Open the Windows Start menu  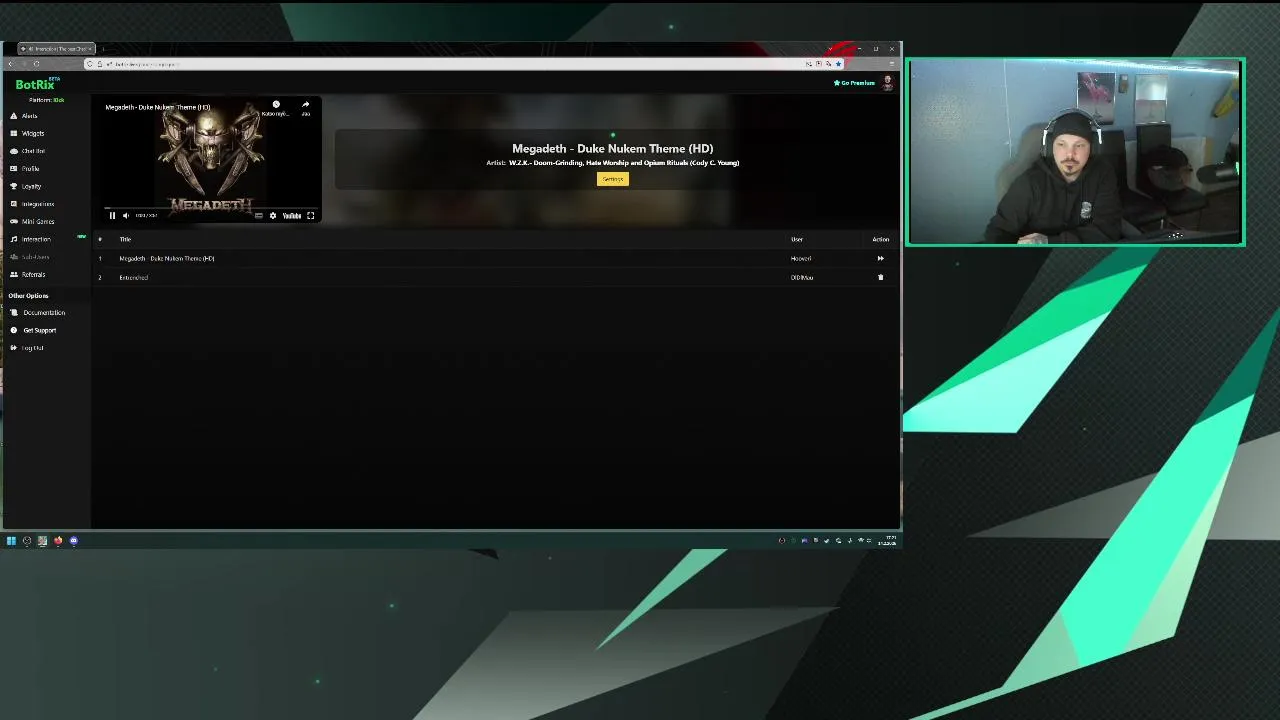click(x=11, y=541)
